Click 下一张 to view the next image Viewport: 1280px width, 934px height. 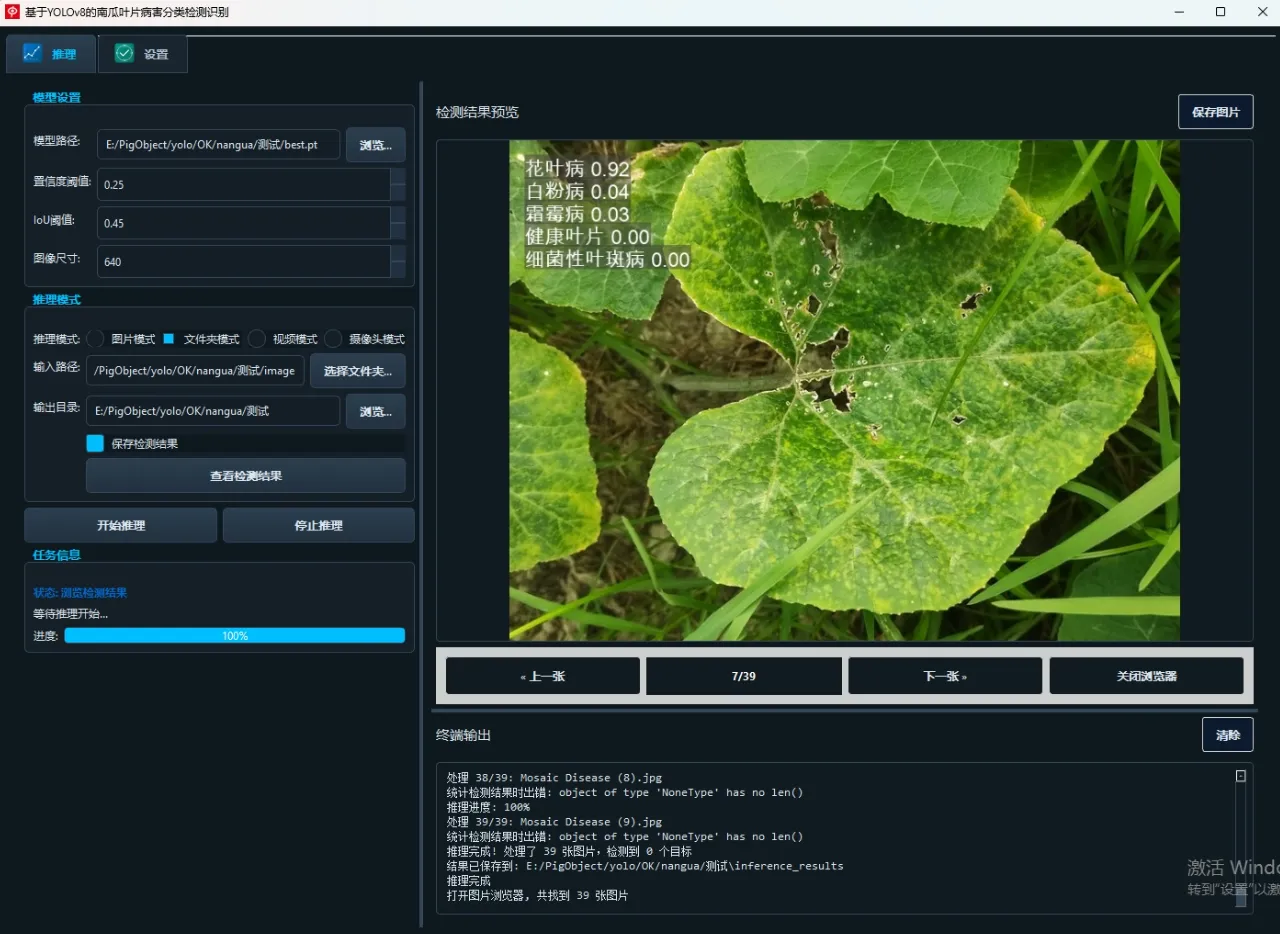pos(944,676)
